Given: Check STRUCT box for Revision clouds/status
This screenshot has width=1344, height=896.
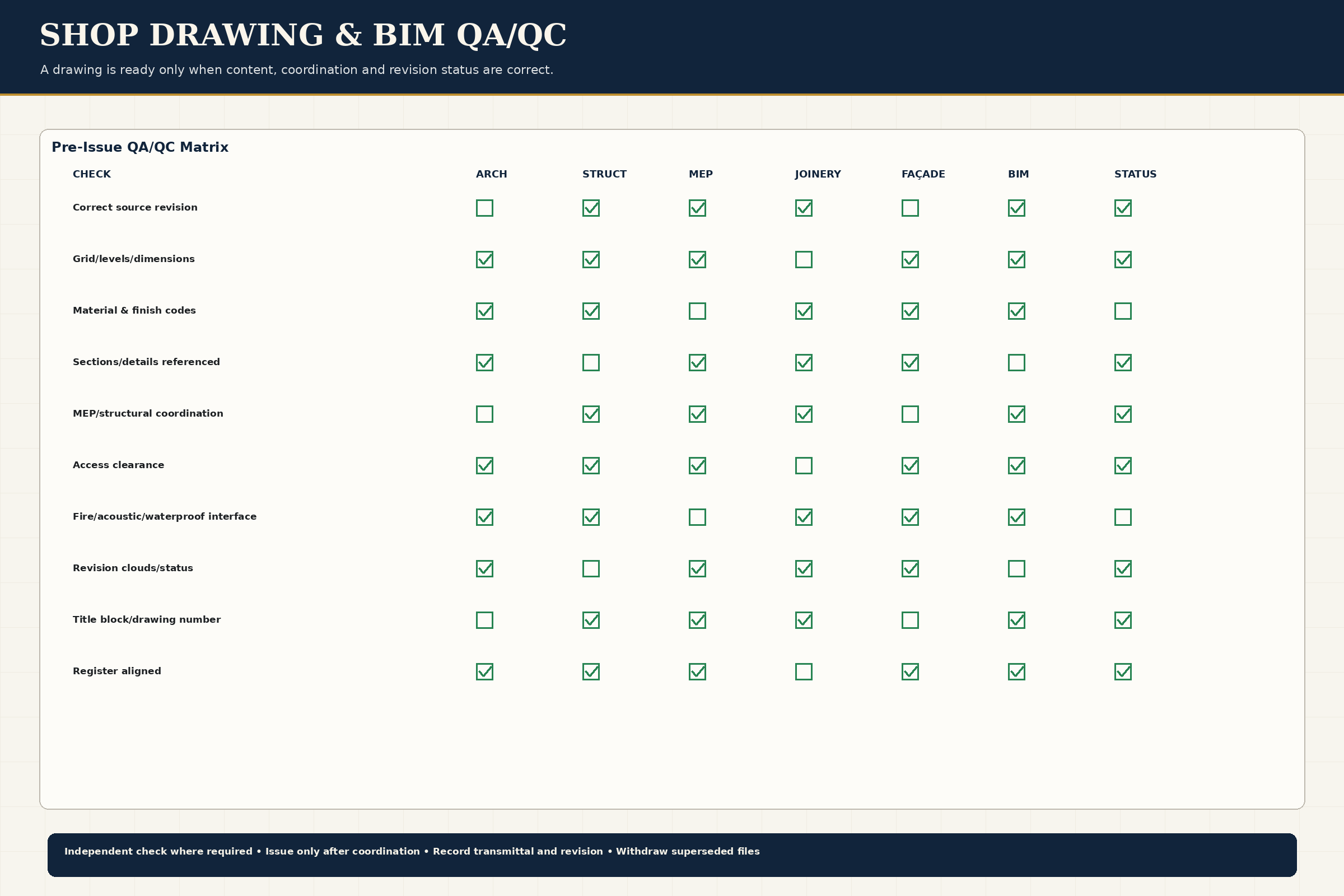Looking at the screenshot, I should click(x=591, y=568).
